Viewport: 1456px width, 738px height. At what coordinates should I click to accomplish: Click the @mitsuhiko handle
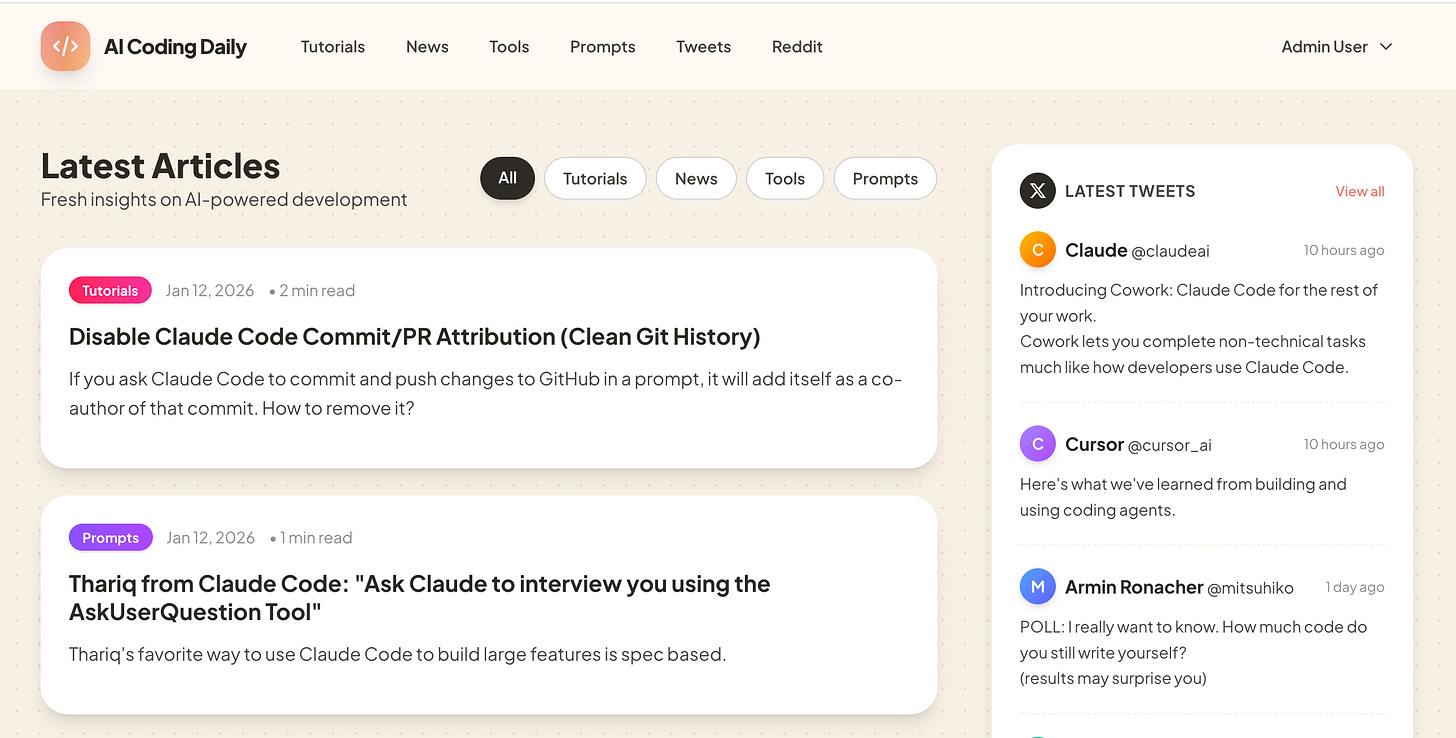pos(1250,588)
